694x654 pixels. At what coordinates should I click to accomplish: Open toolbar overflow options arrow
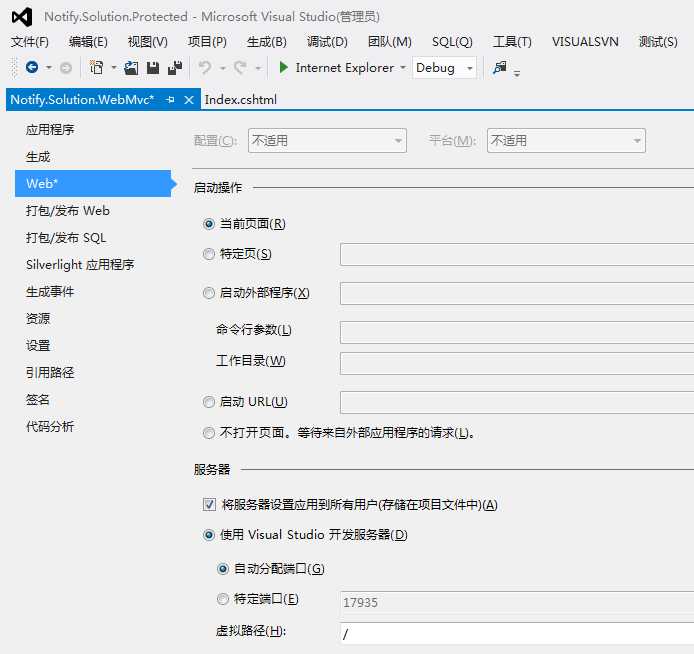(517, 74)
